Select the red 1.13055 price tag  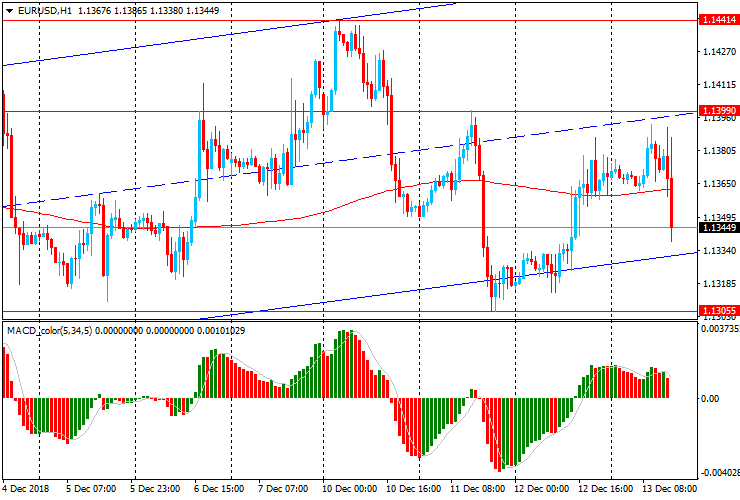point(719,311)
